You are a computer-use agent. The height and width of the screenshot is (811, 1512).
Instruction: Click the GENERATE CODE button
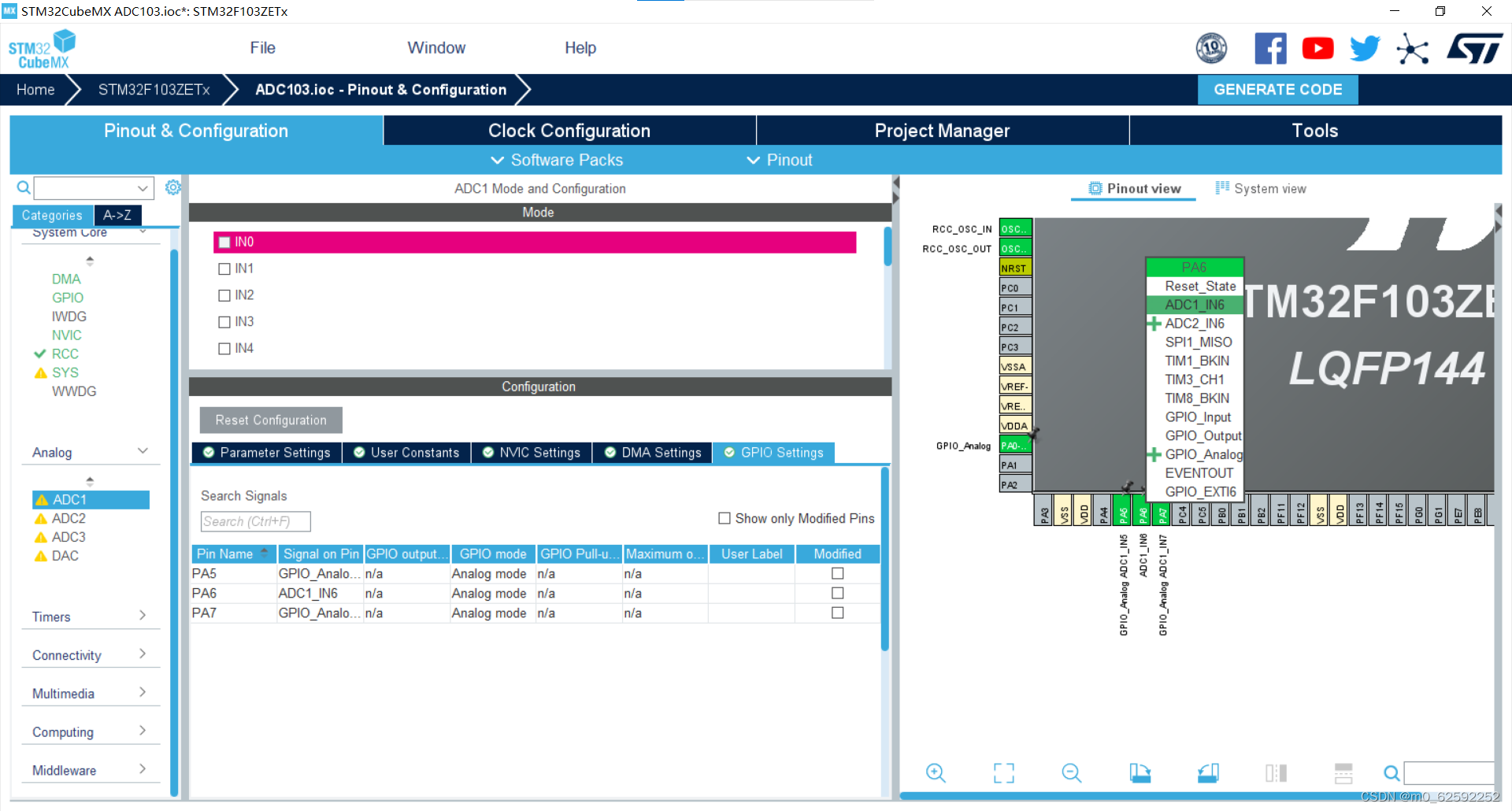pyautogui.click(x=1278, y=90)
